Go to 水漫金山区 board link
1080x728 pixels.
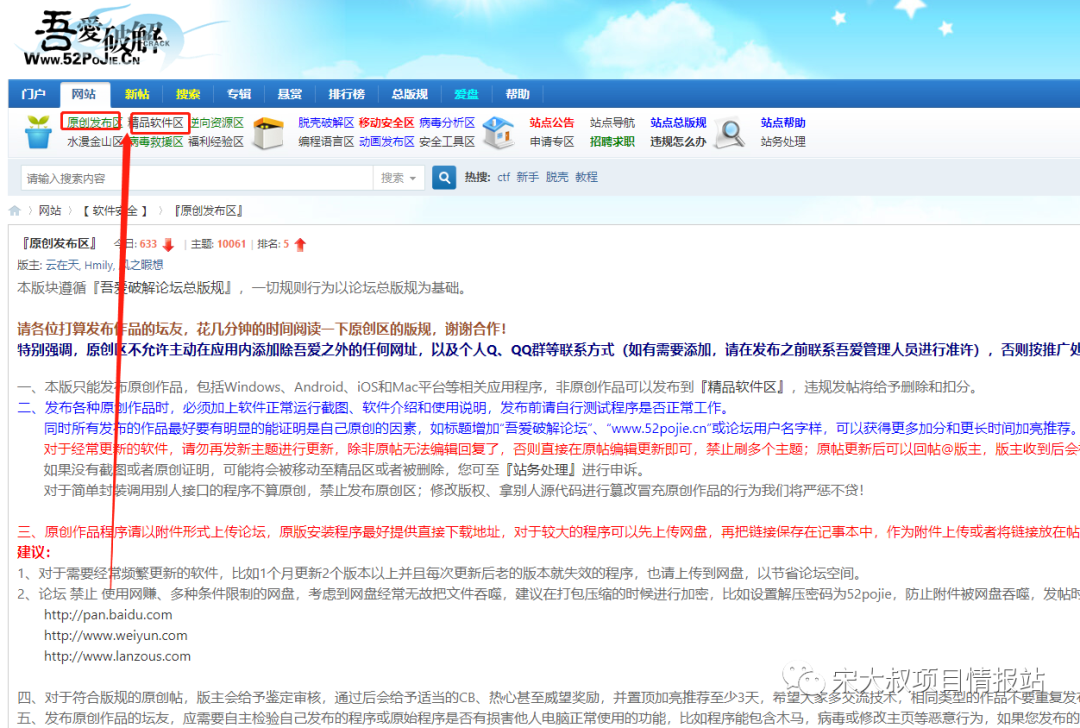(x=95, y=142)
